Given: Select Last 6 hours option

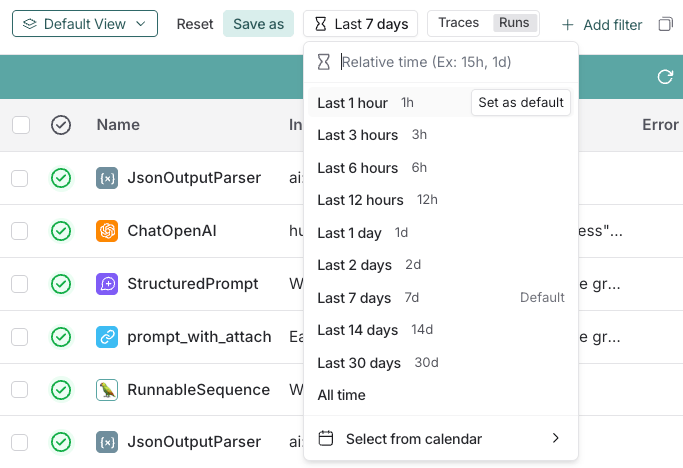Looking at the screenshot, I should (441, 168).
